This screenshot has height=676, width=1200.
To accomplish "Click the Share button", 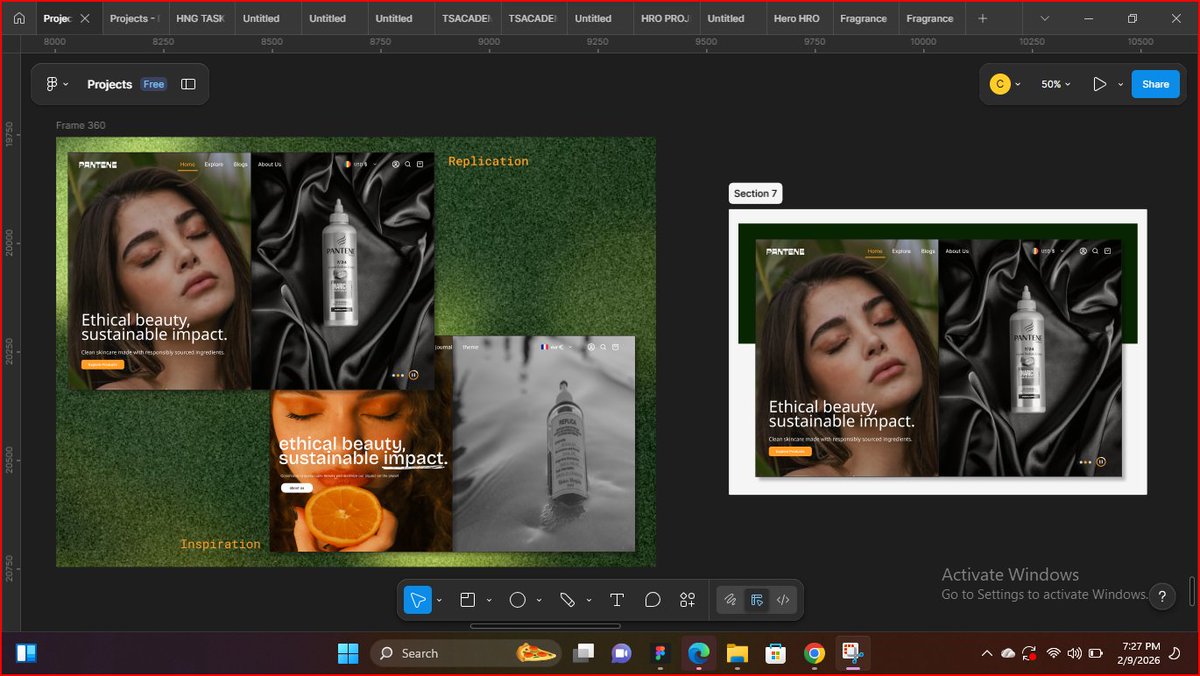I will point(1155,84).
